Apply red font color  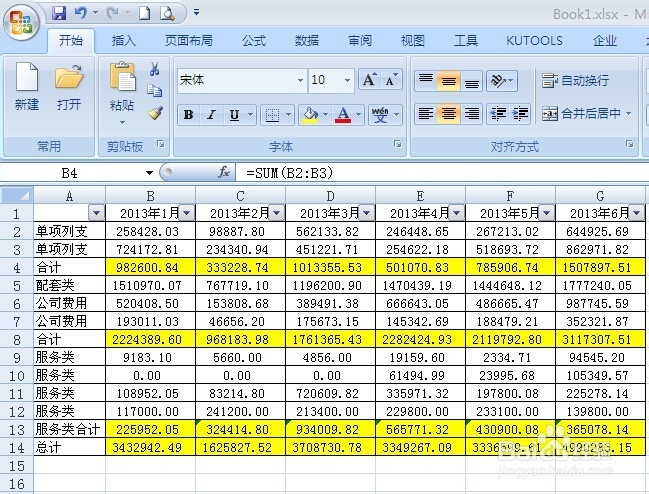343,115
